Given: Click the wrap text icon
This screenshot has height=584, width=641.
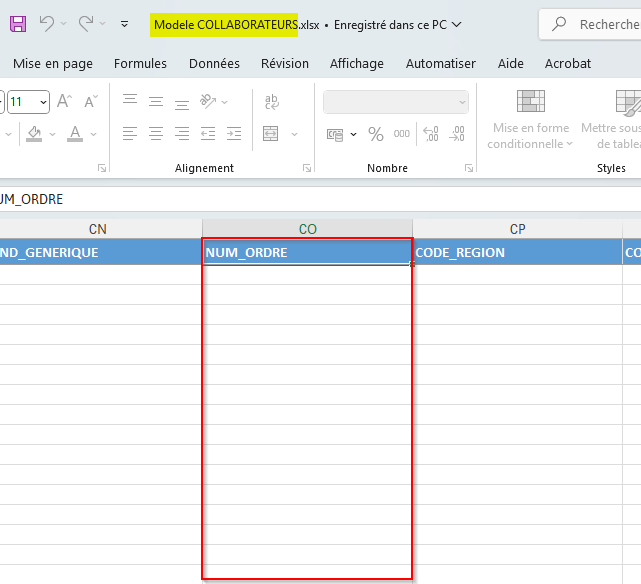Looking at the screenshot, I should (272, 101).
